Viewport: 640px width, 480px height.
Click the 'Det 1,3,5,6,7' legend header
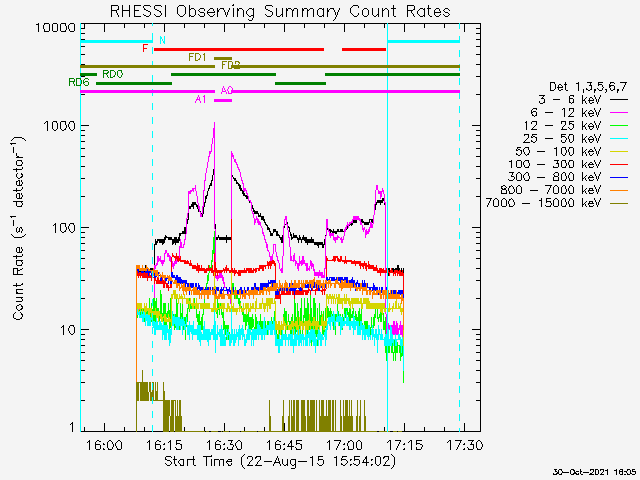tap(588, 87)
